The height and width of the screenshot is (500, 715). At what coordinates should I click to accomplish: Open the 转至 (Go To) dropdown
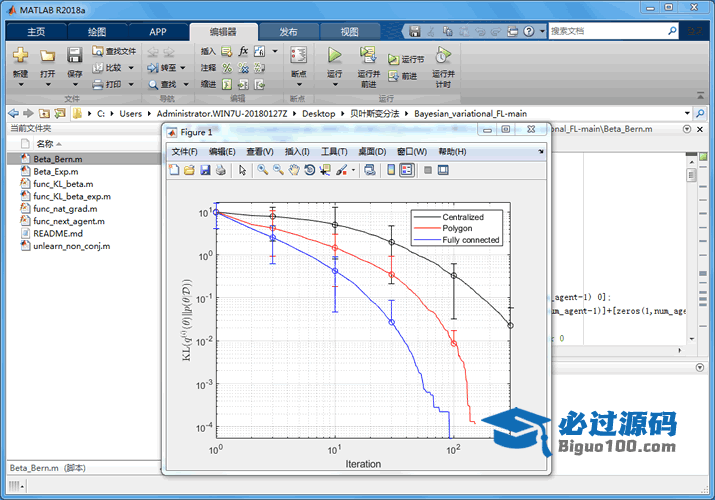point(183,68)
